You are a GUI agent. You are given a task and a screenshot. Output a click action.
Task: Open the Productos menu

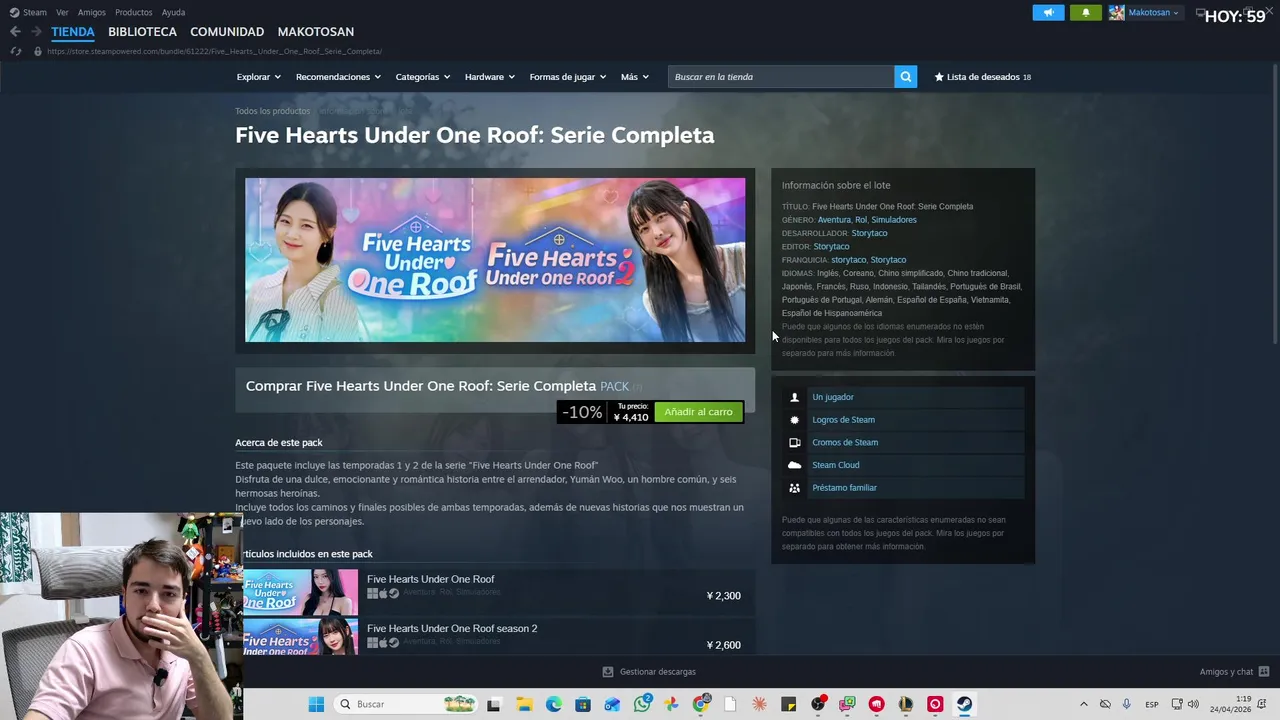pyautogui.click(x=134, y=12)
